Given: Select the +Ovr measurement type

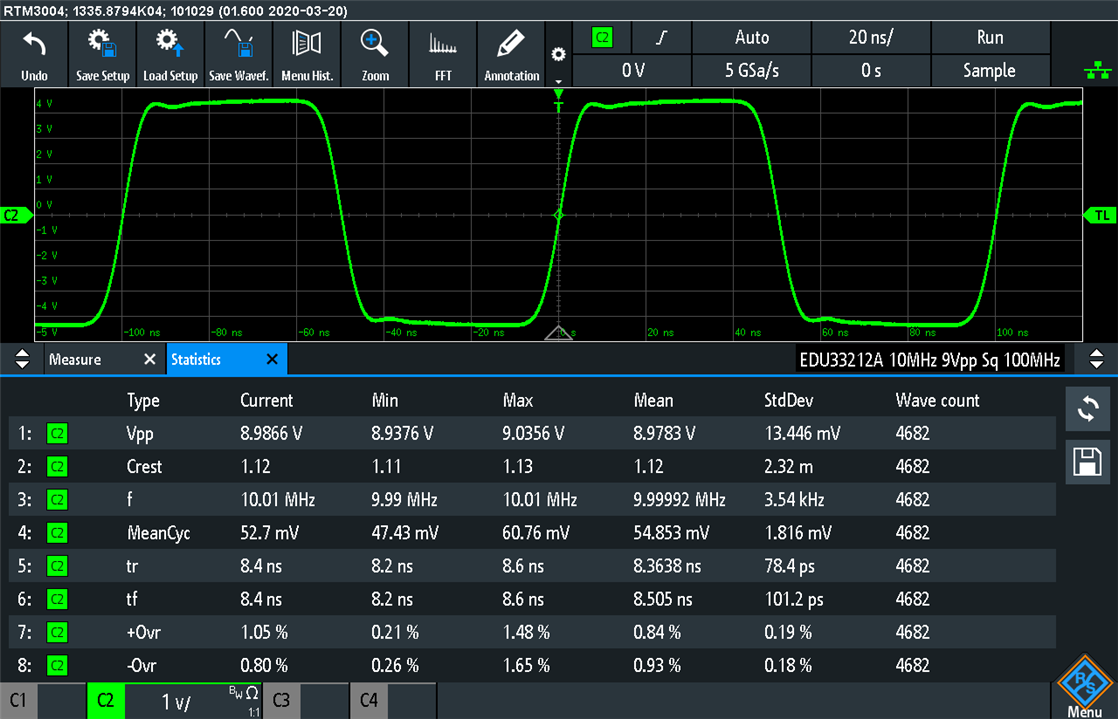Looking at the screenshot, I should coord(145,633).
